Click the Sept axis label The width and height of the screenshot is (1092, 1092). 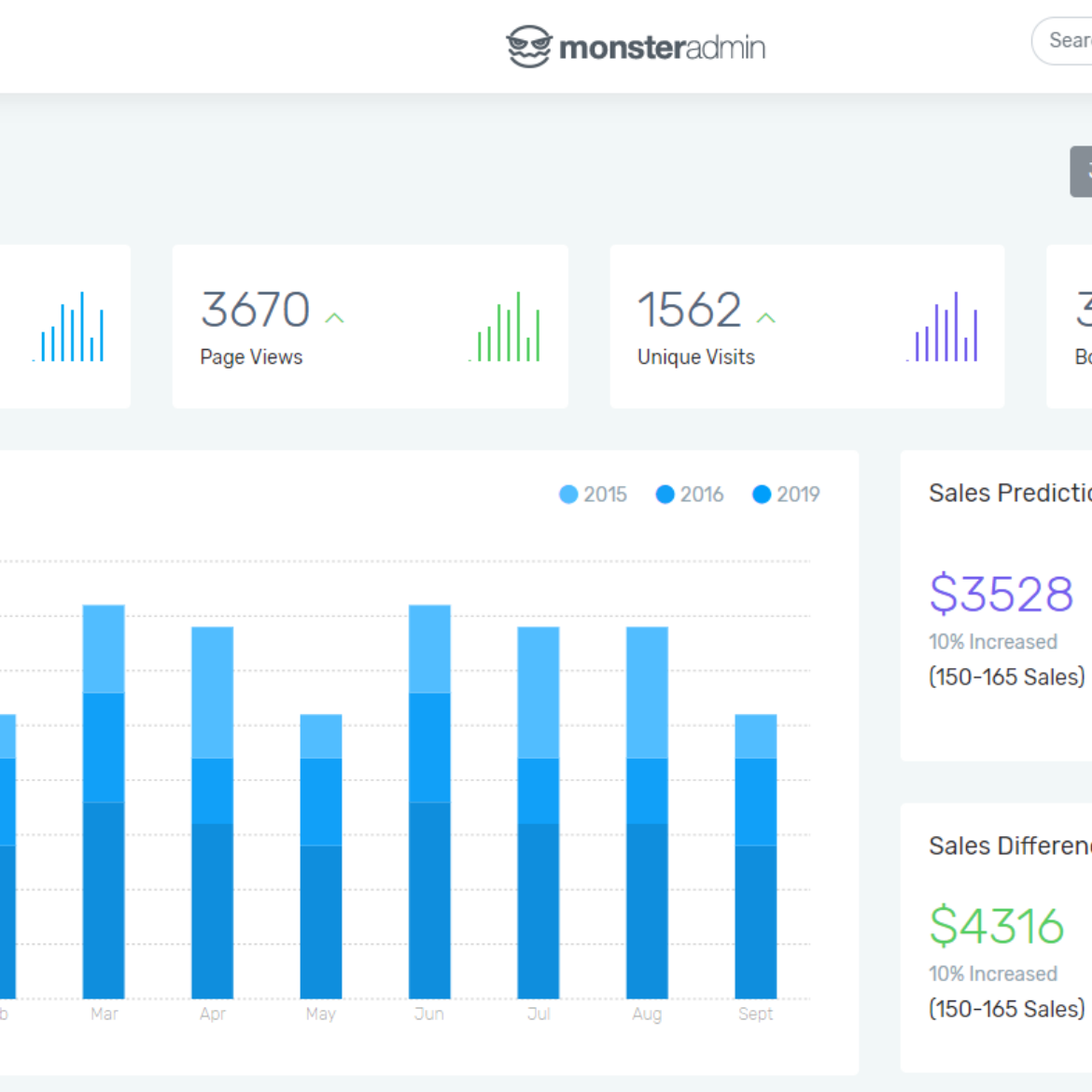click(756, 1015)
